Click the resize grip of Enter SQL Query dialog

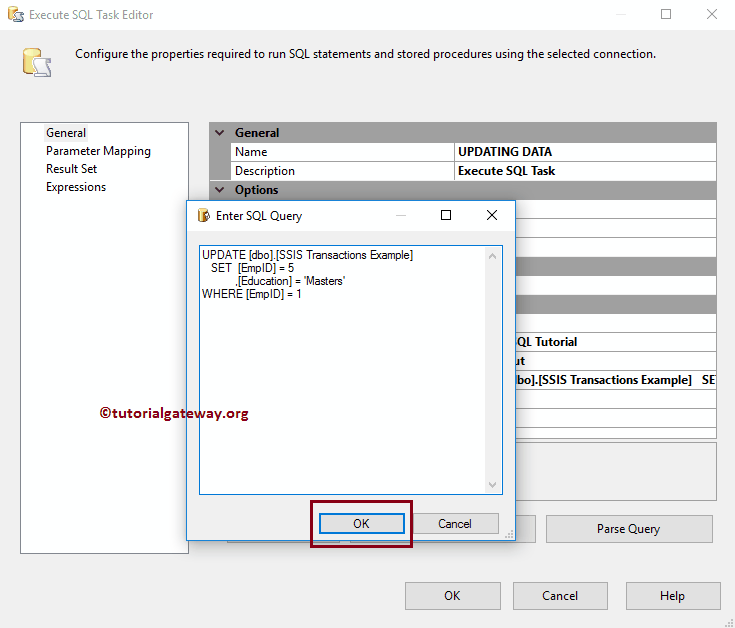(510, 534)
